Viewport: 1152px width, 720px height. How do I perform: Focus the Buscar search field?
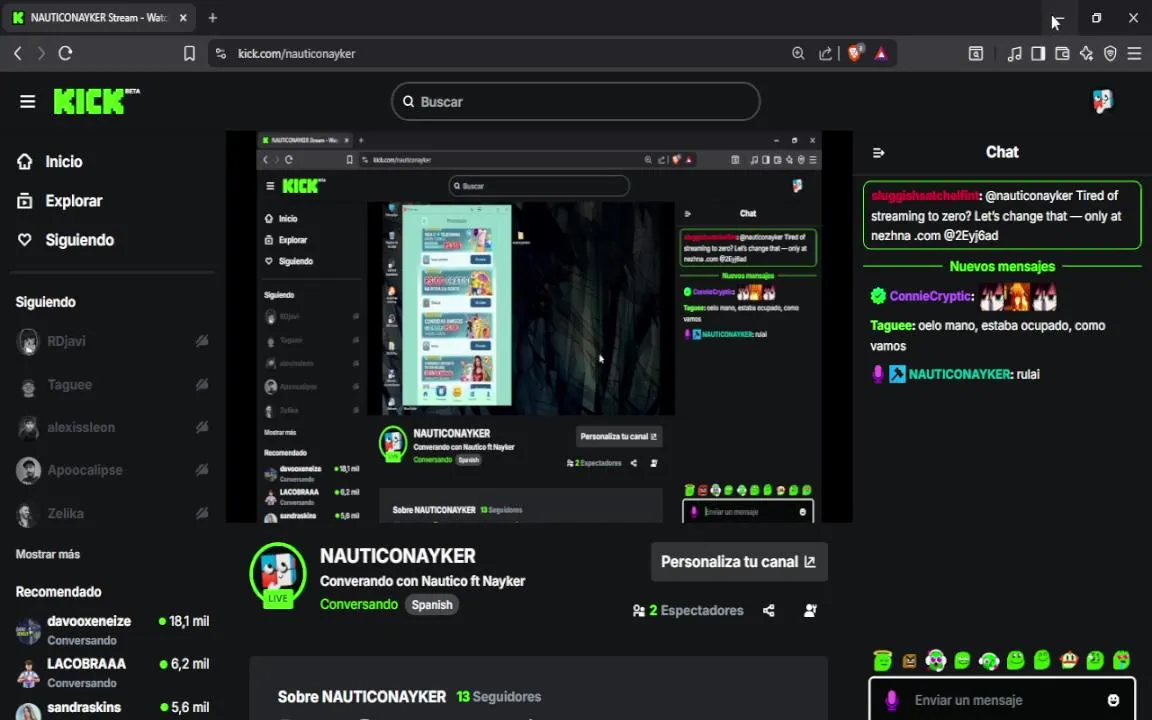[x=575, y=101]
